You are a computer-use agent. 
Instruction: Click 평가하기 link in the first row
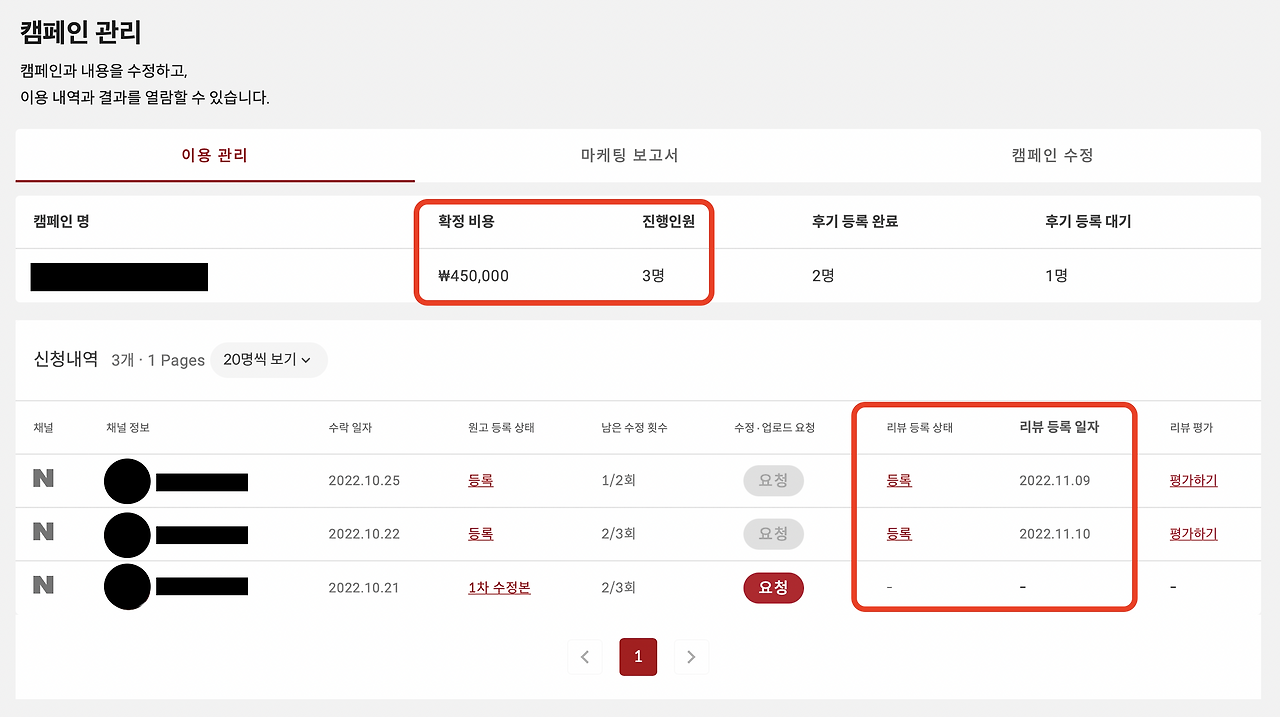point(1191,481)
